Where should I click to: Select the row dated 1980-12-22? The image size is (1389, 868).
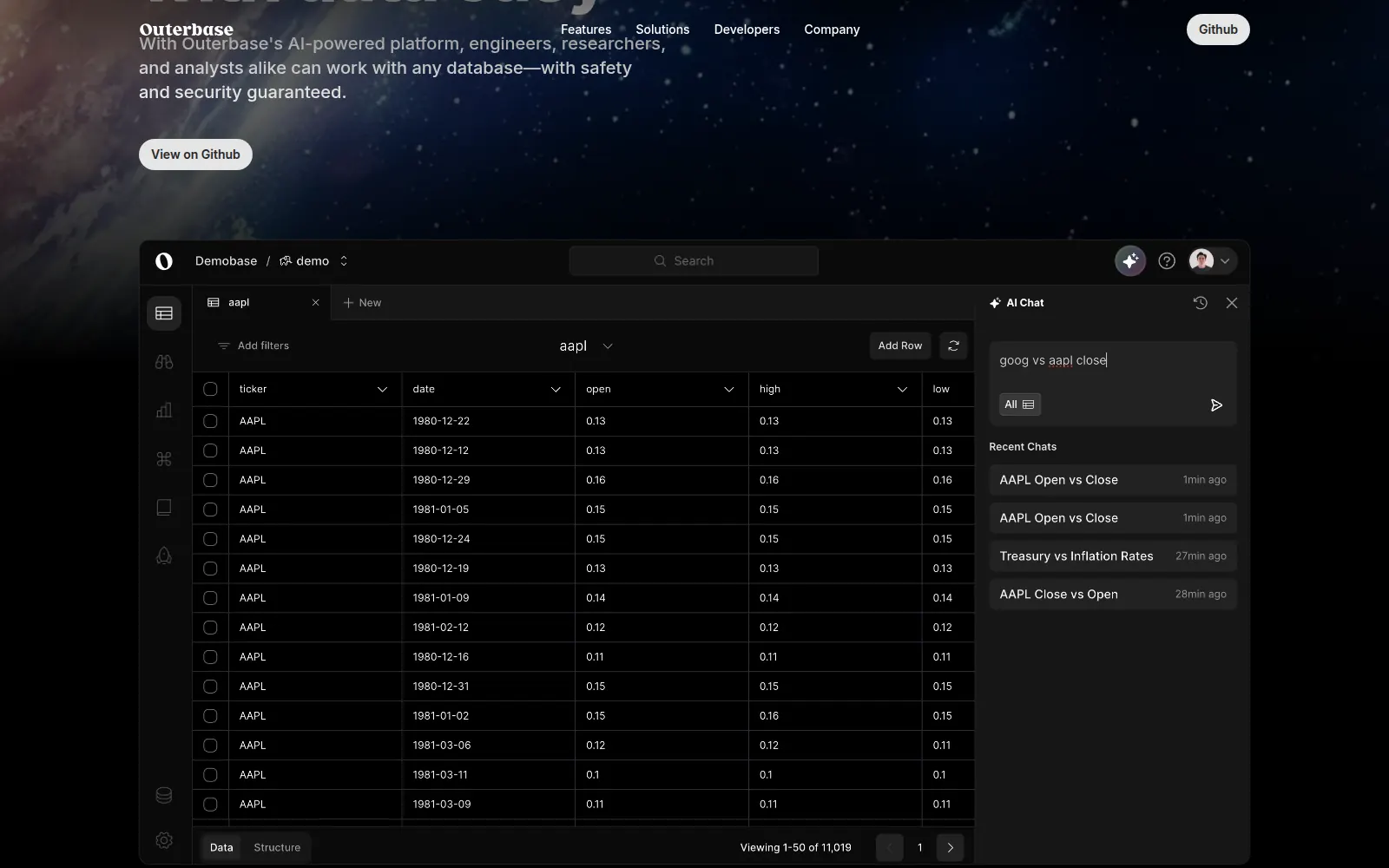tap(210, 421)
